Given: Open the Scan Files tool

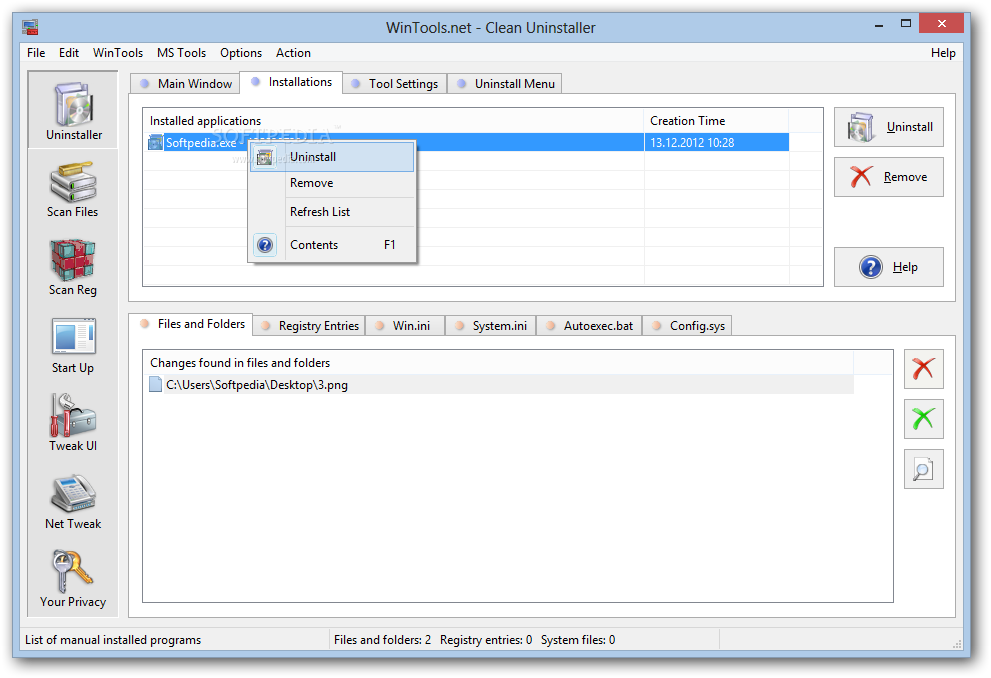Looking at the screenshot, I should pos(73,188).
